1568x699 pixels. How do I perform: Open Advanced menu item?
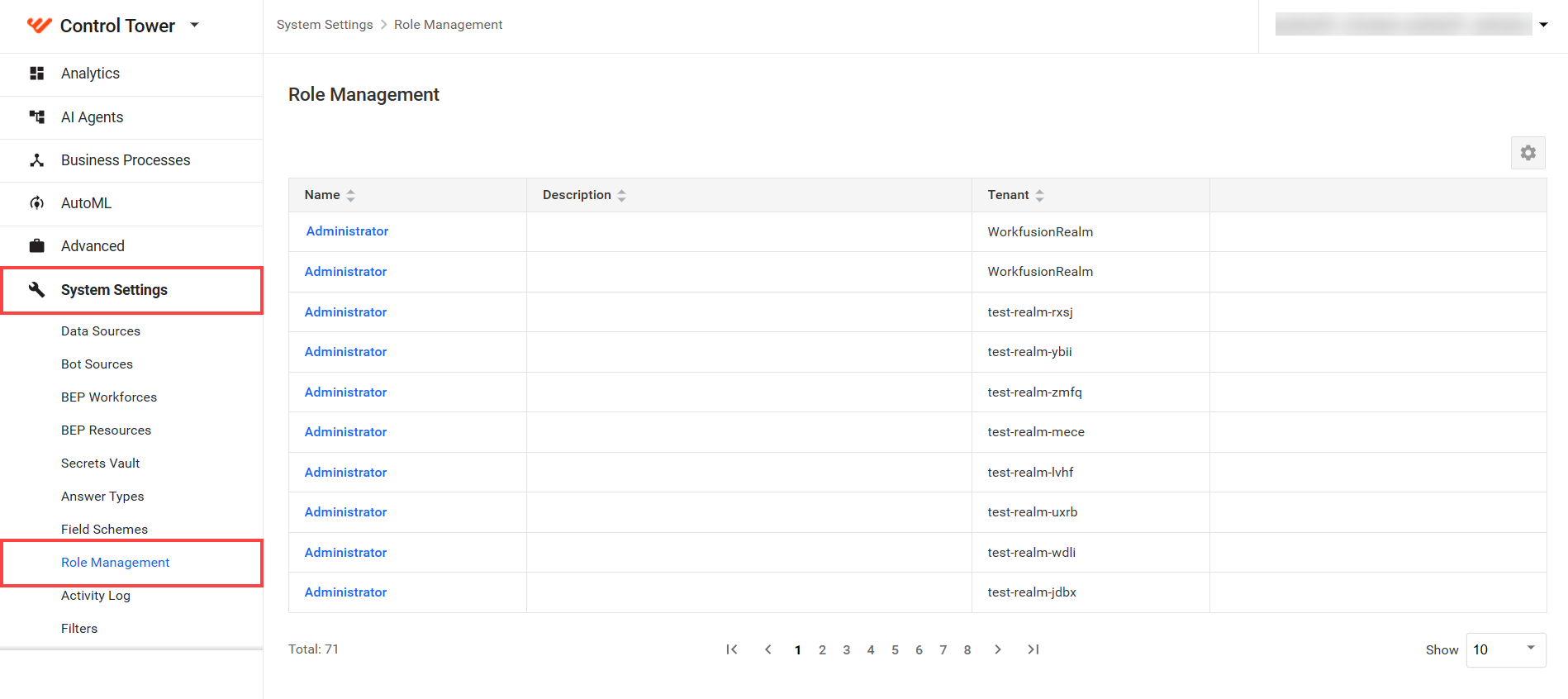131,246
